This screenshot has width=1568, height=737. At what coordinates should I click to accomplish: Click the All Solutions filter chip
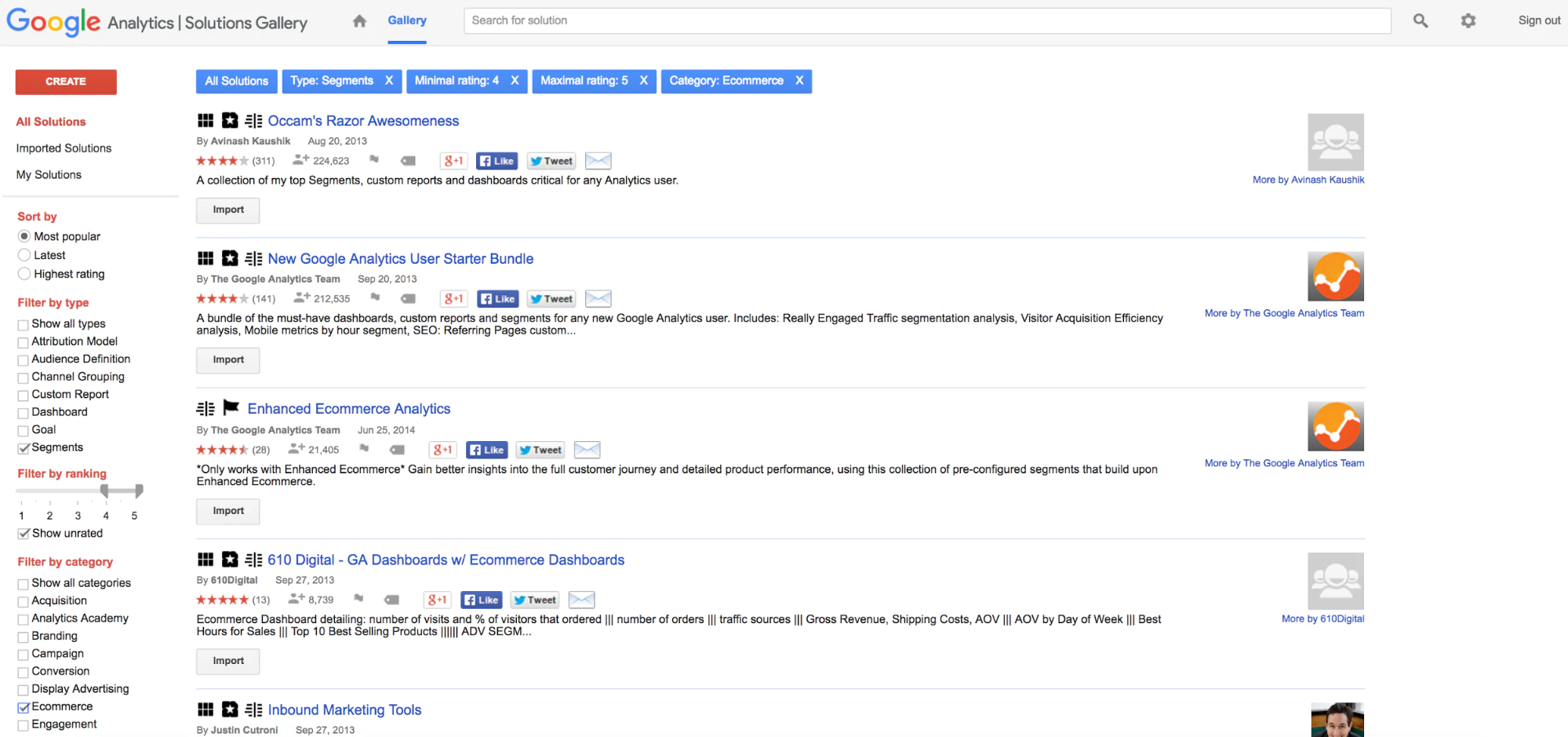point(237,81)
